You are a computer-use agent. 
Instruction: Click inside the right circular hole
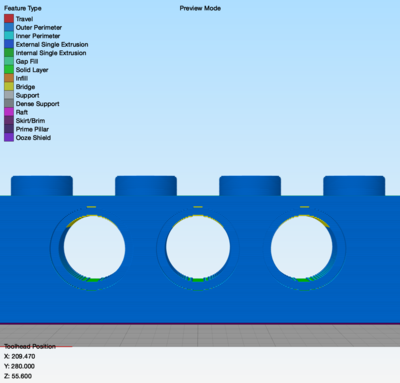302,248
